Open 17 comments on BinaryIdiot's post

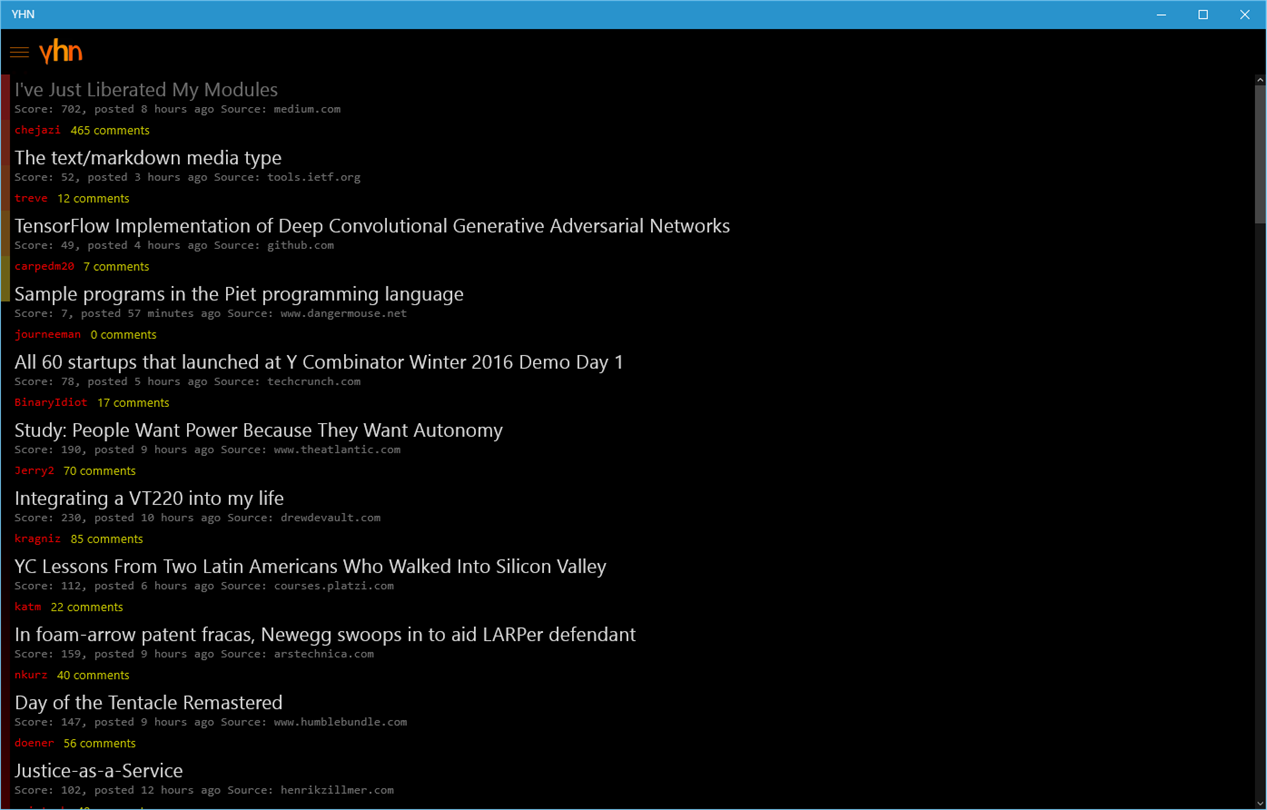[x=133, y=402]
